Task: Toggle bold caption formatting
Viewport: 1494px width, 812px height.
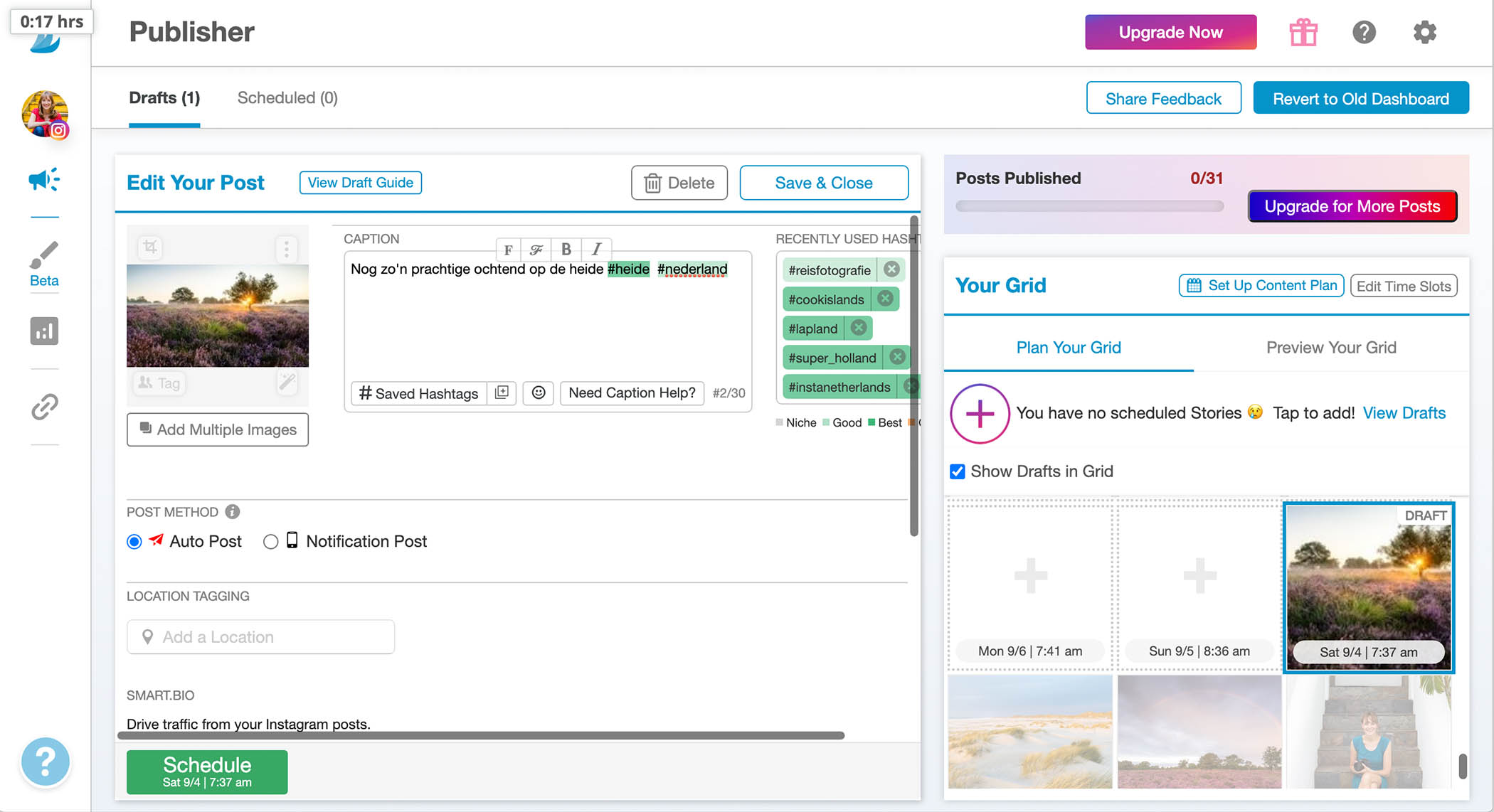Action: [566, 249]
